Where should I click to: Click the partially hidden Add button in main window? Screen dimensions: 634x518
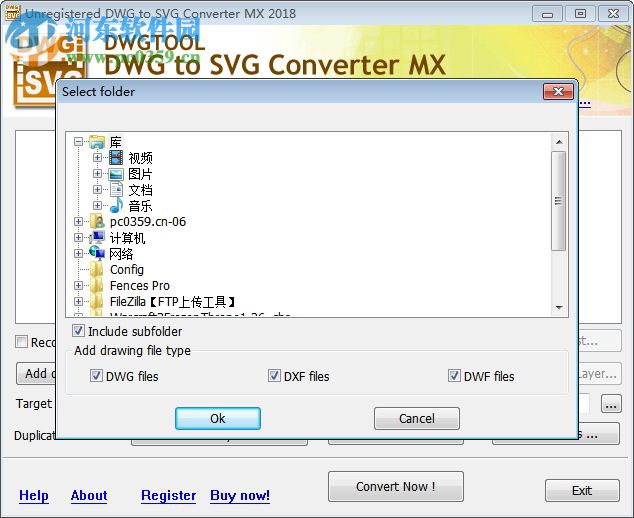click(x=36, y=374)
